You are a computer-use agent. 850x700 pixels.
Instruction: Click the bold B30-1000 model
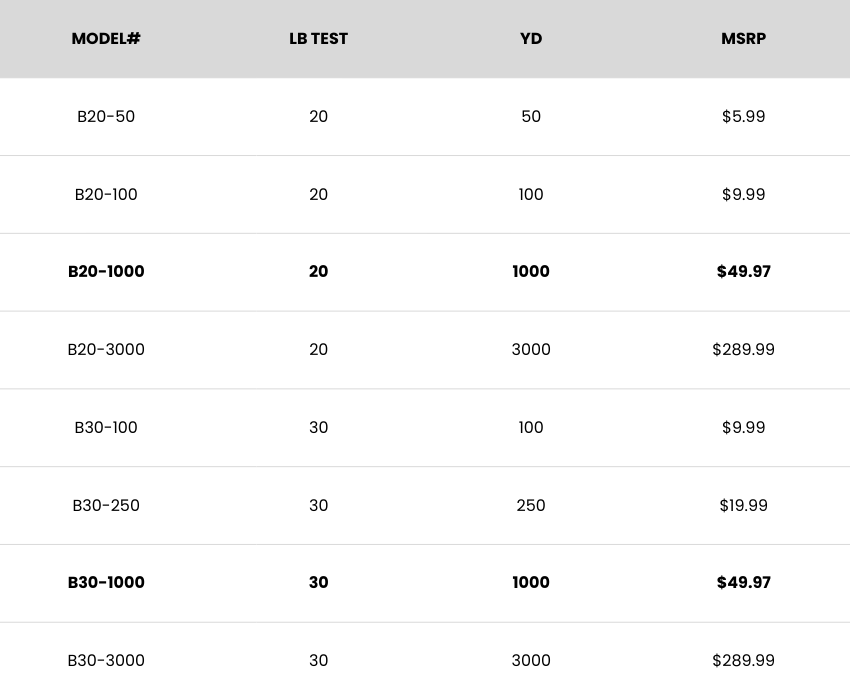(106, 583)
